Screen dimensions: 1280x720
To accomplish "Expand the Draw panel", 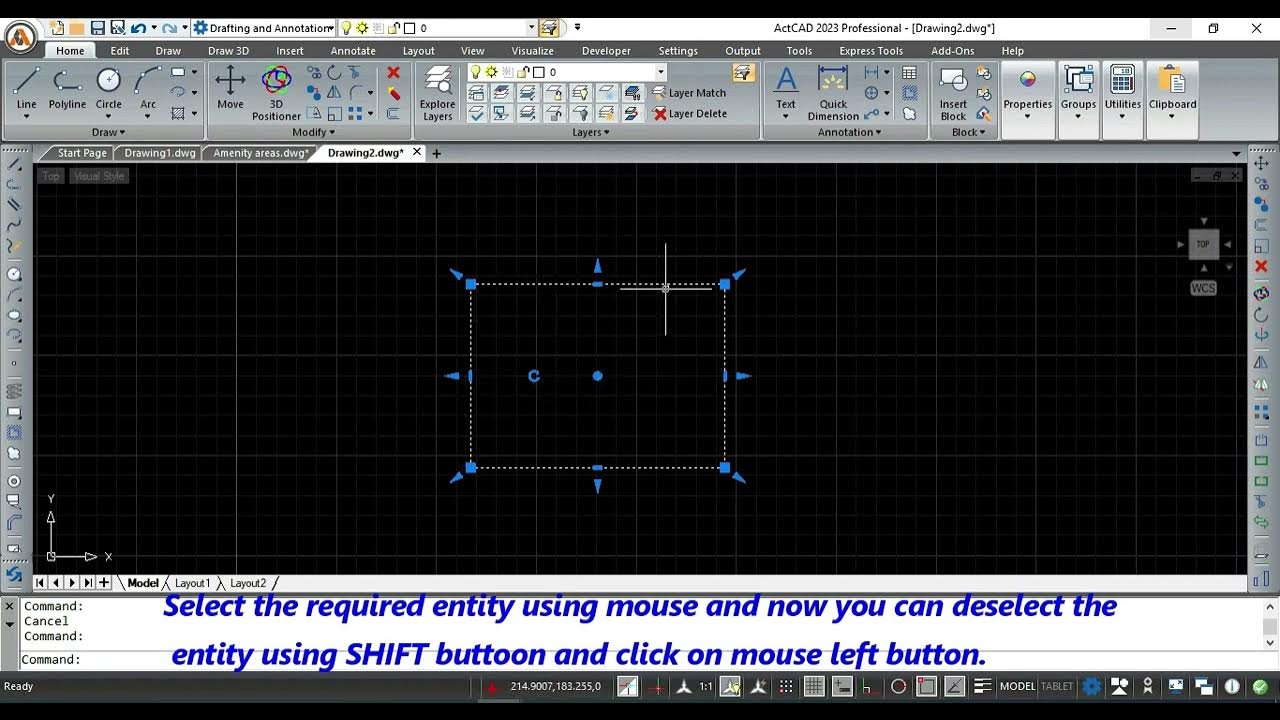I will (x=108, y=132).
